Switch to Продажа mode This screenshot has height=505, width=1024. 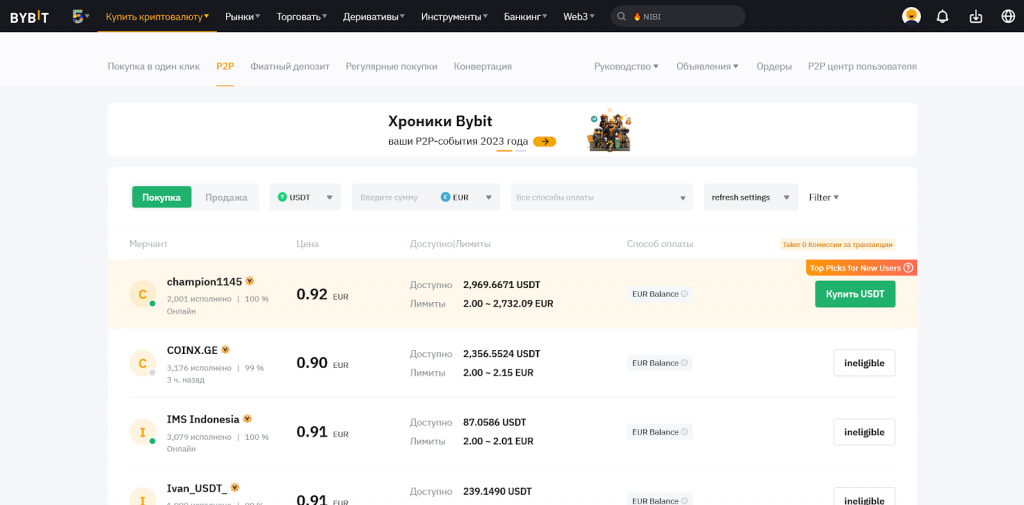tap(226, 197)
